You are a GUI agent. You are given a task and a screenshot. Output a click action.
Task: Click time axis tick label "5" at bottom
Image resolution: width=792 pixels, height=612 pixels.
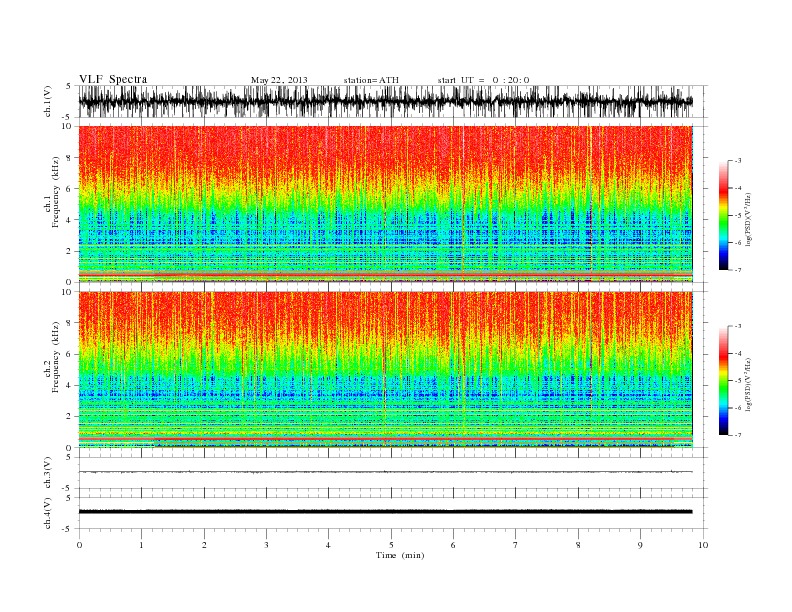(391, 545)
